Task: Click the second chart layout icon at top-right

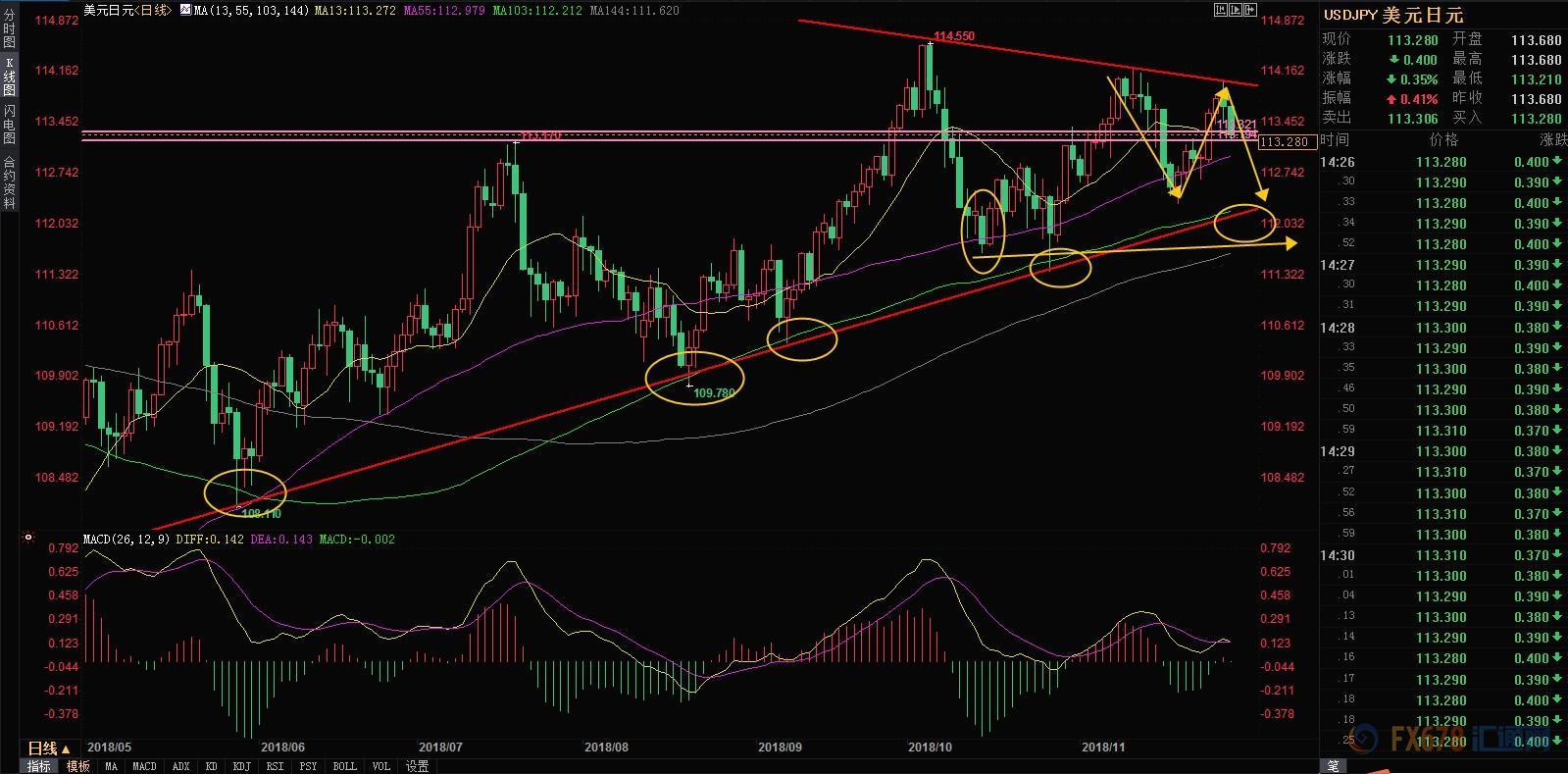Action: click(x=1238, y=10)
